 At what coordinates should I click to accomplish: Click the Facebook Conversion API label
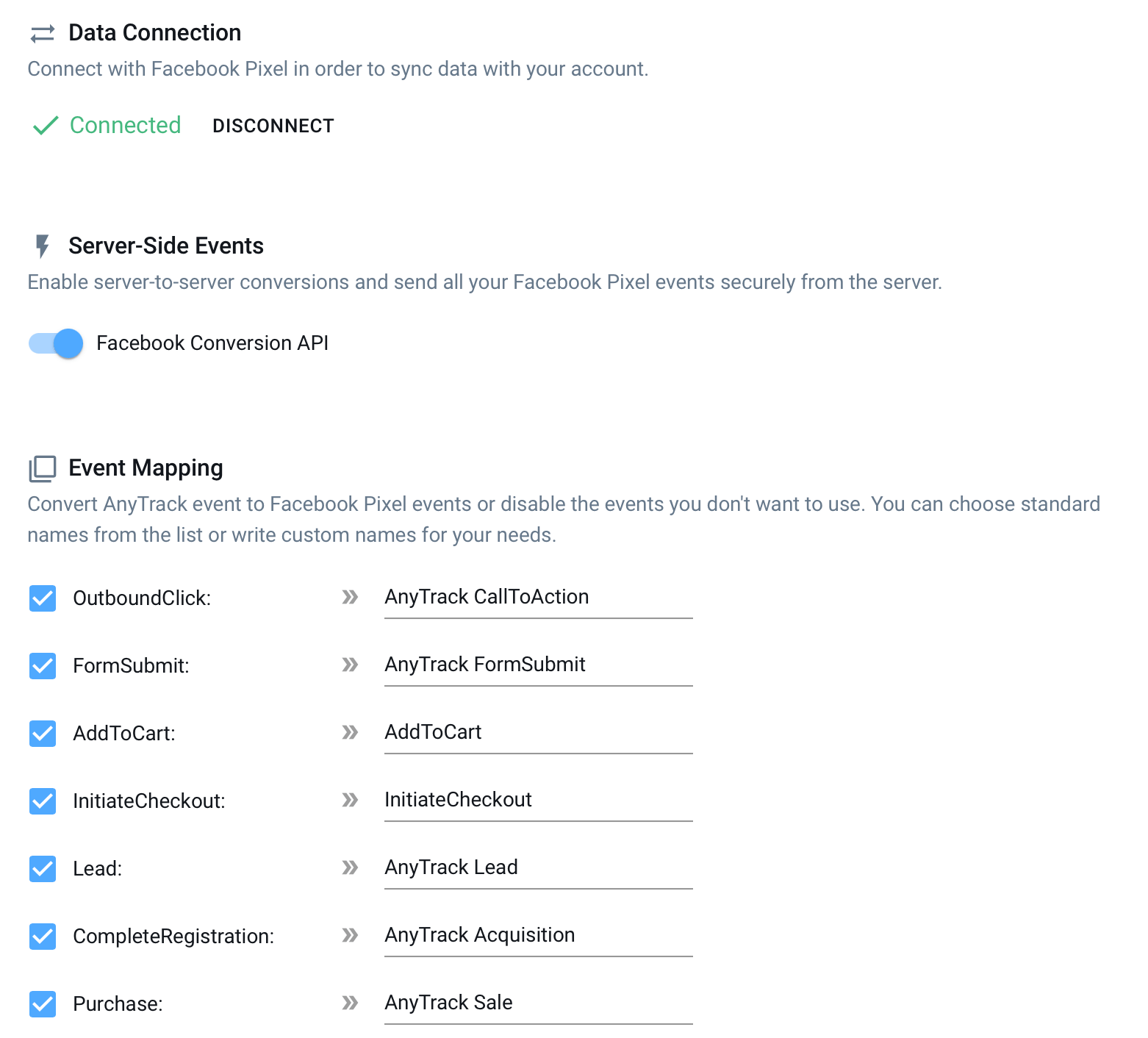[x=212, y=343]
